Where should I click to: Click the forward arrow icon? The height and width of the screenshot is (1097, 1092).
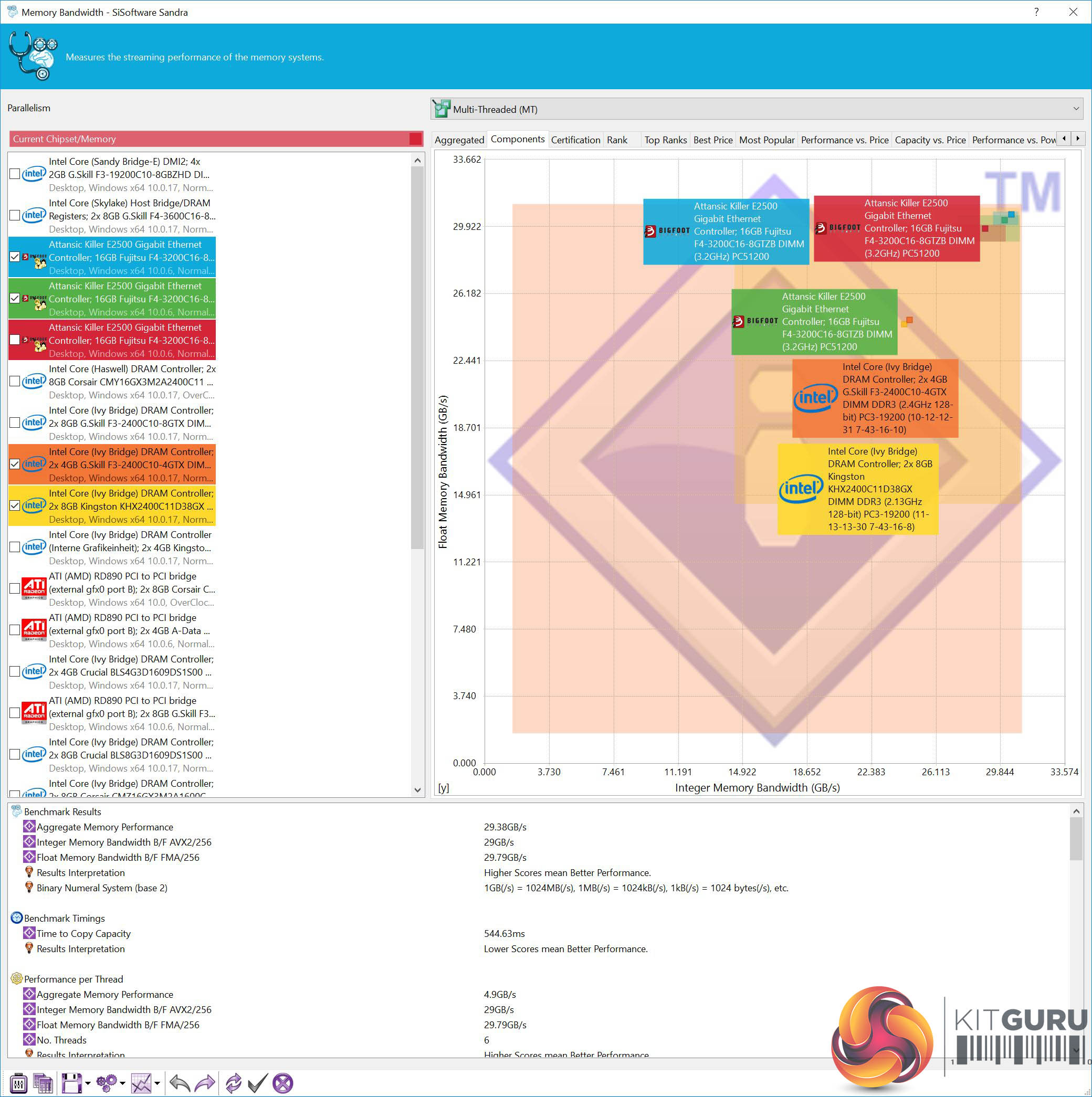(x=205, y=1083)
